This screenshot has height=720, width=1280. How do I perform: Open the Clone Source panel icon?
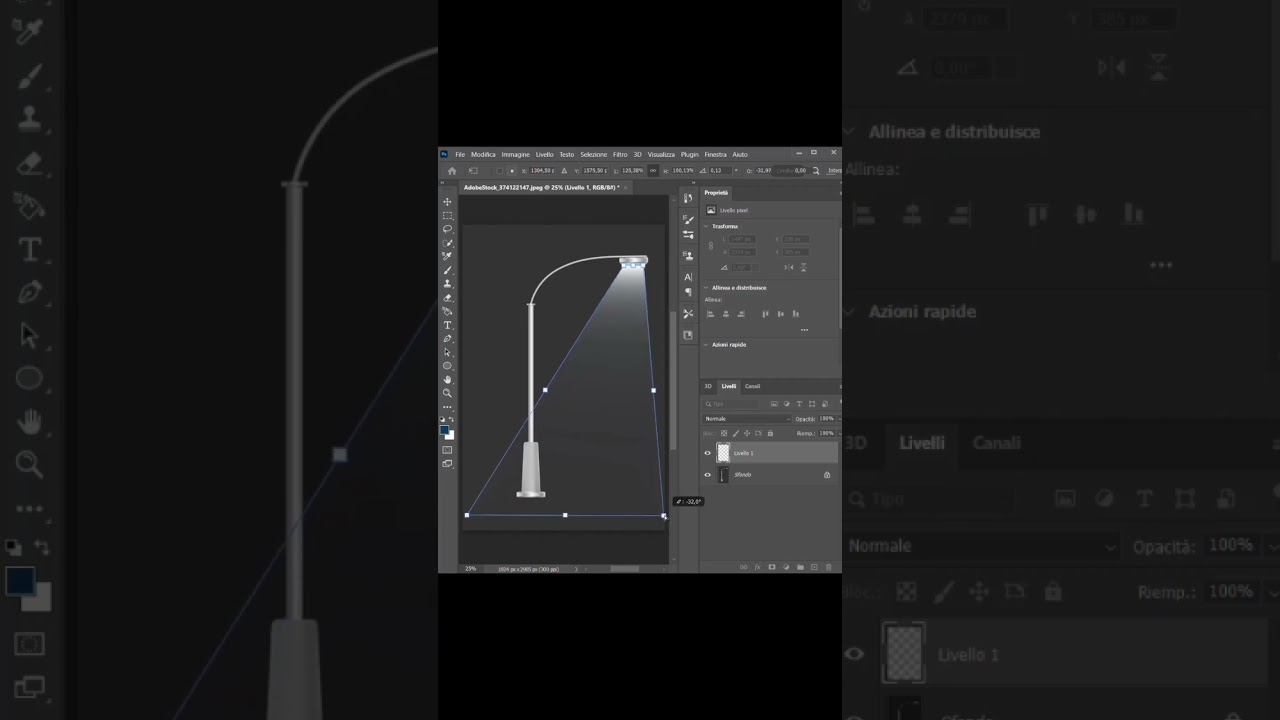point(688,255)
